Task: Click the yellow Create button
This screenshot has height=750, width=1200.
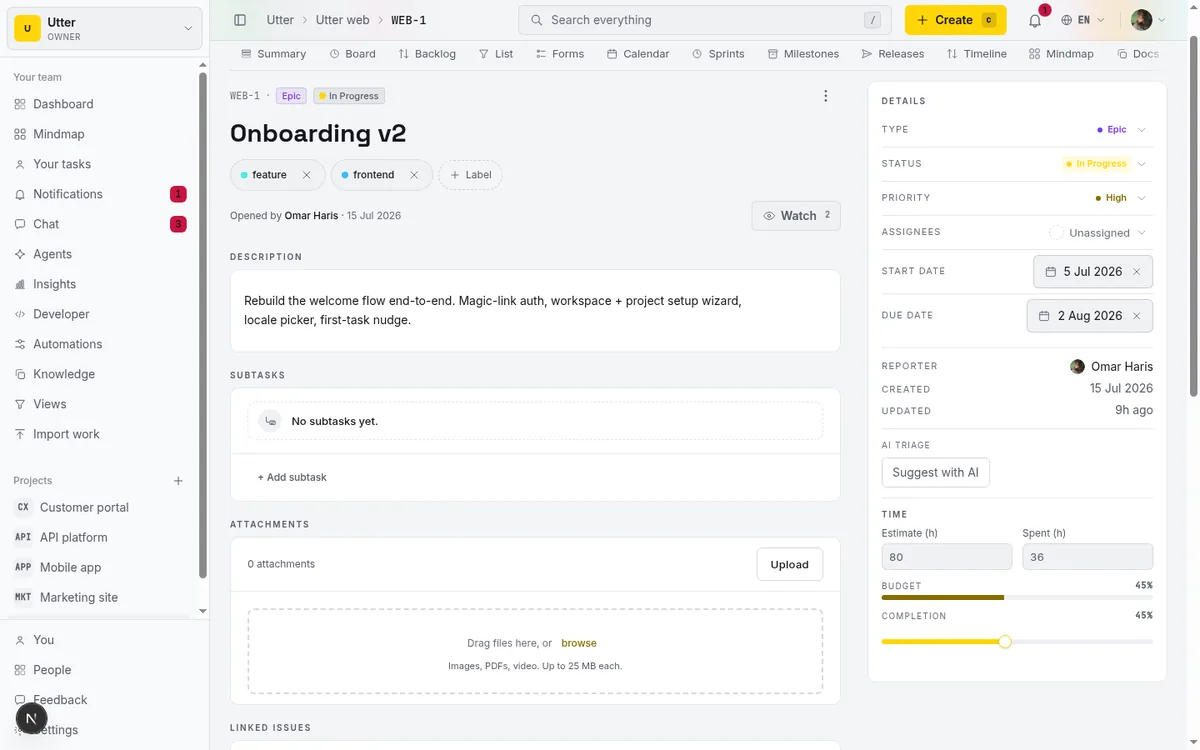Action: (955, 20)
